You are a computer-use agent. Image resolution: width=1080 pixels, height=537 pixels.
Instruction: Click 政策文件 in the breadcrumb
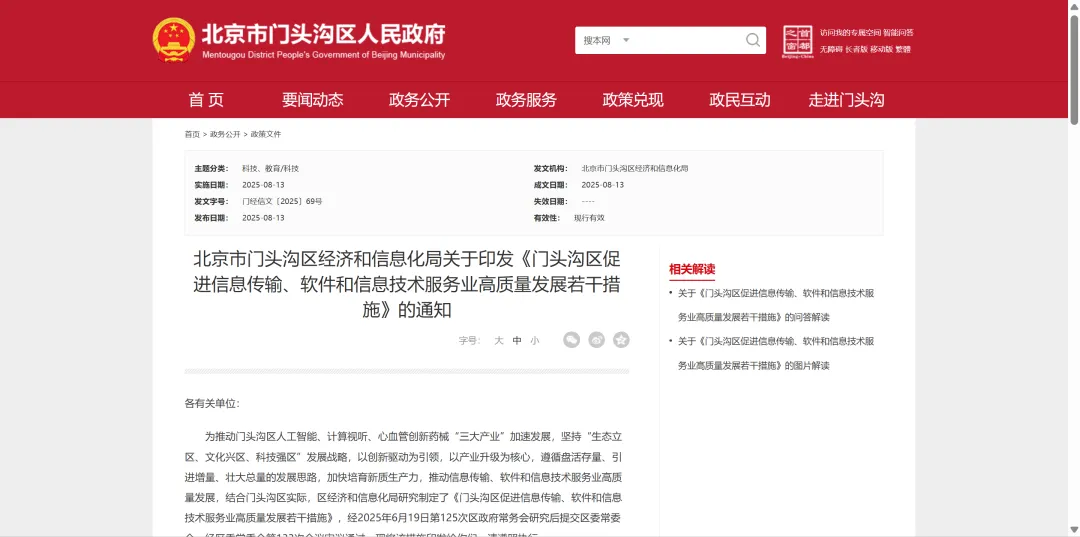click(266, 134)
